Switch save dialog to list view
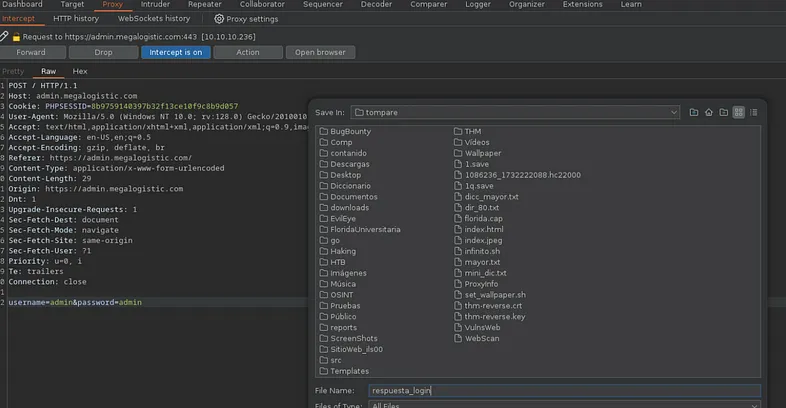The width and height of the screenshot is (786, 408). point(738,112)
